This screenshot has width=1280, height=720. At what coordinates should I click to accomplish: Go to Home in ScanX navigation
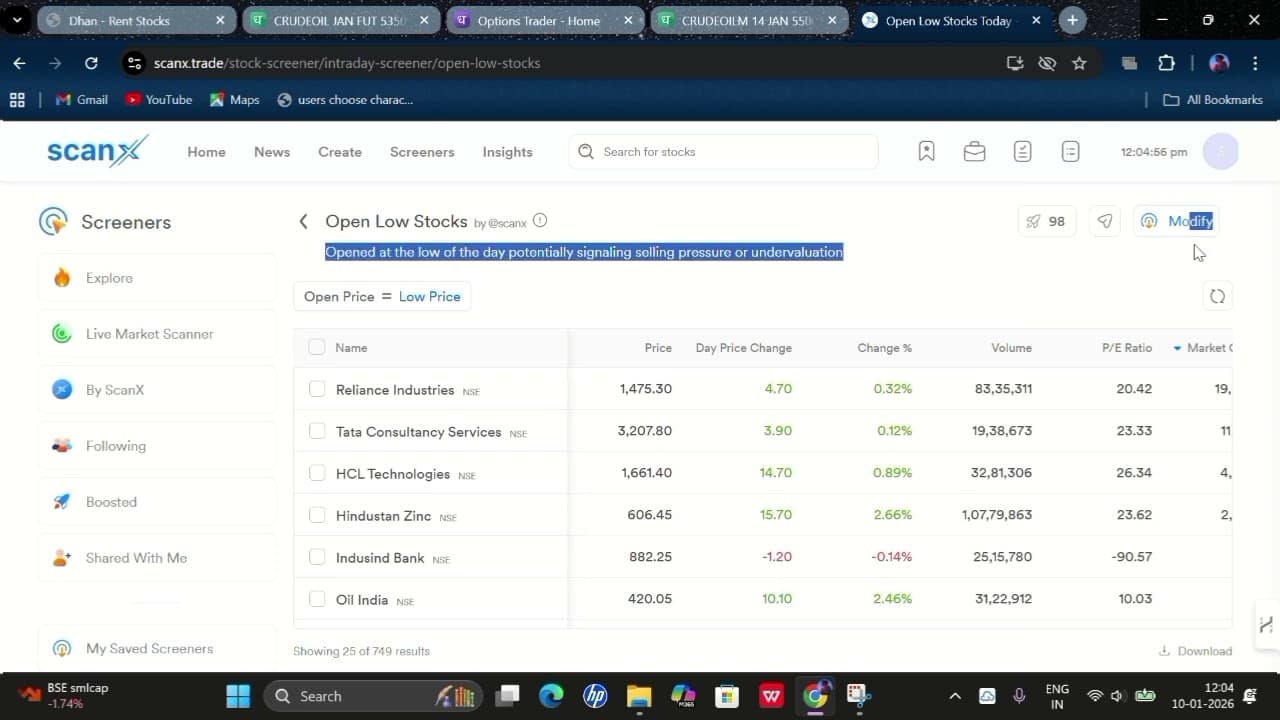(206, 152)
